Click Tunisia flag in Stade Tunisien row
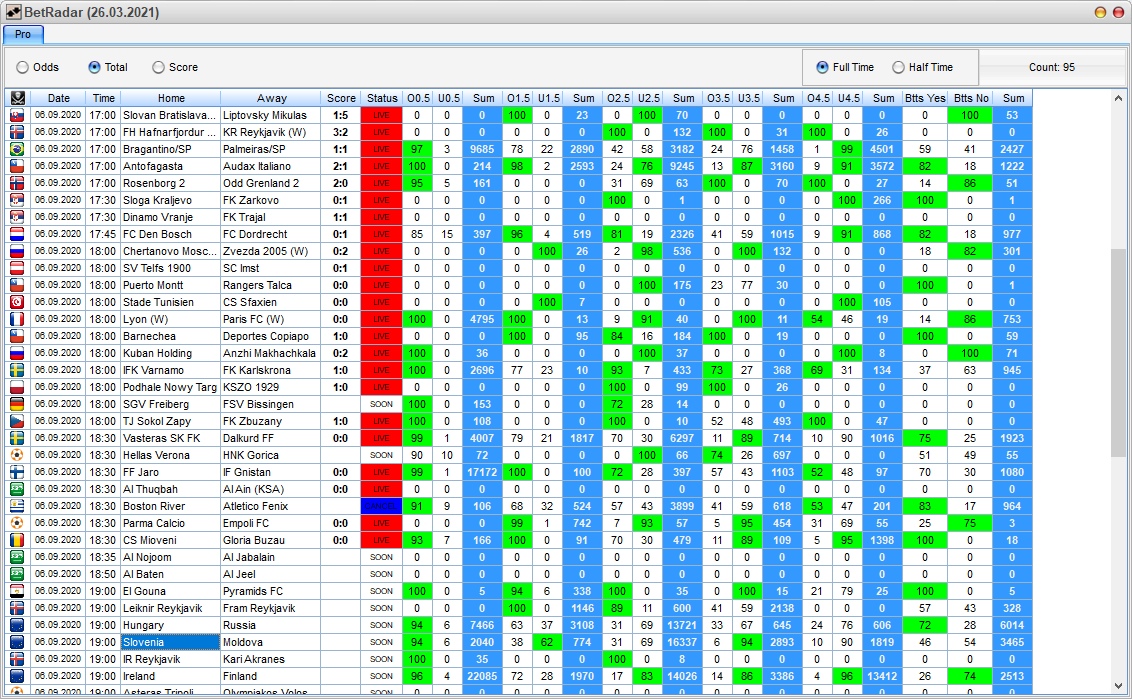Screen dimensions: 1132x699 [17, 302]
